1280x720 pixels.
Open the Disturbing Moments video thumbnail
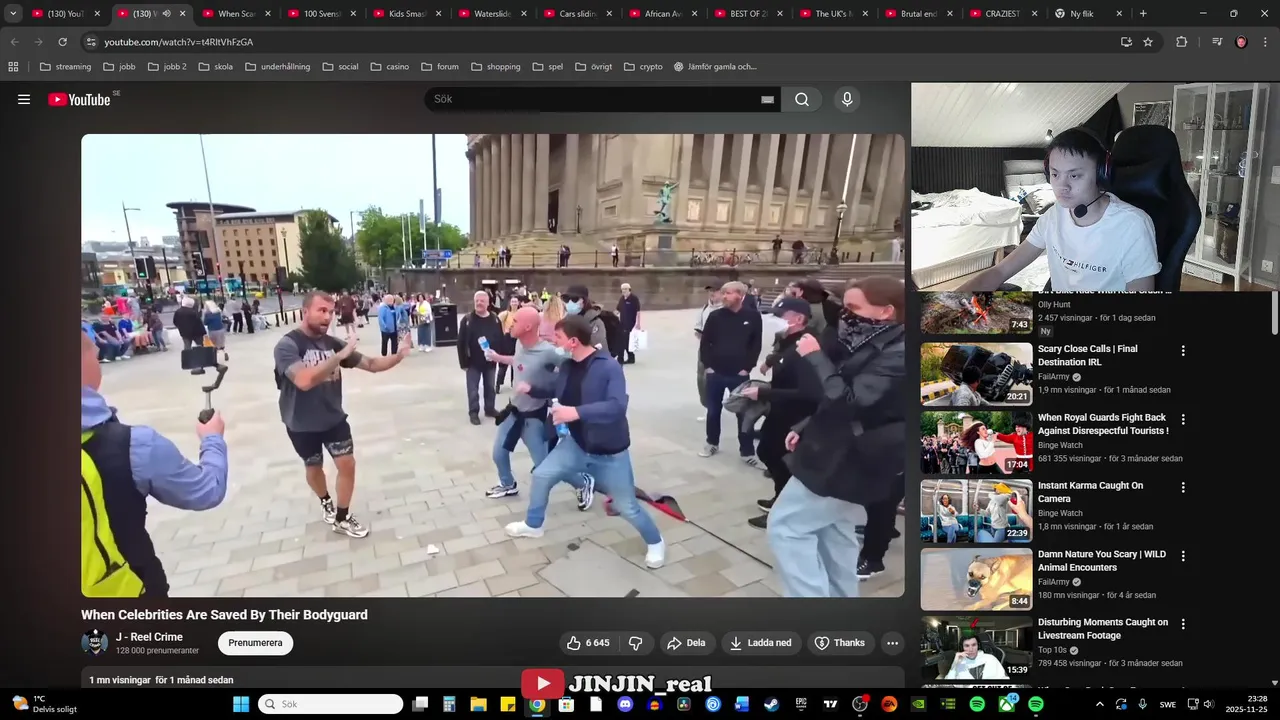(x=976, y=647)
